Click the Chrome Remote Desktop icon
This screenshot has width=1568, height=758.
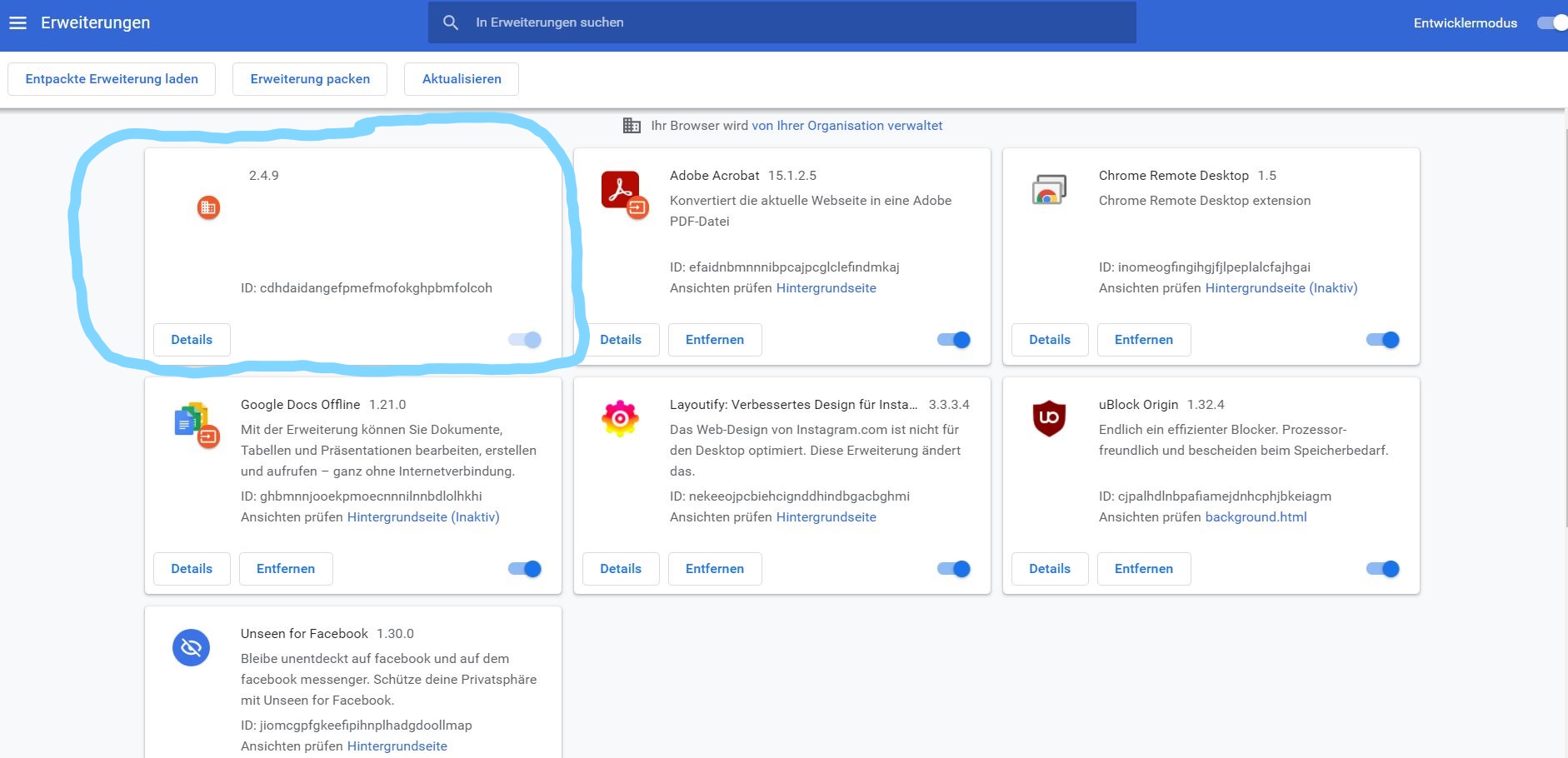tap(1049, 190)
